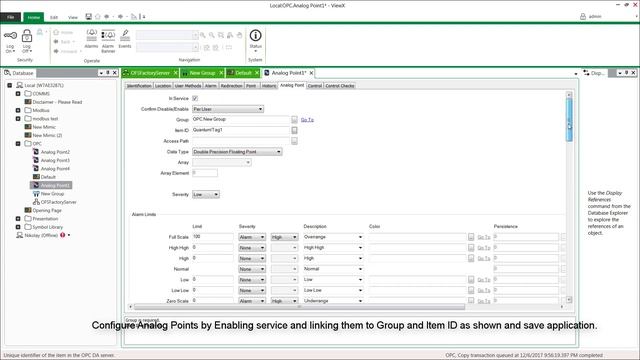Expand the COMMS folder
Image resolution: width=640 pixels, height=360 pixels.
[x=18, y=93]
